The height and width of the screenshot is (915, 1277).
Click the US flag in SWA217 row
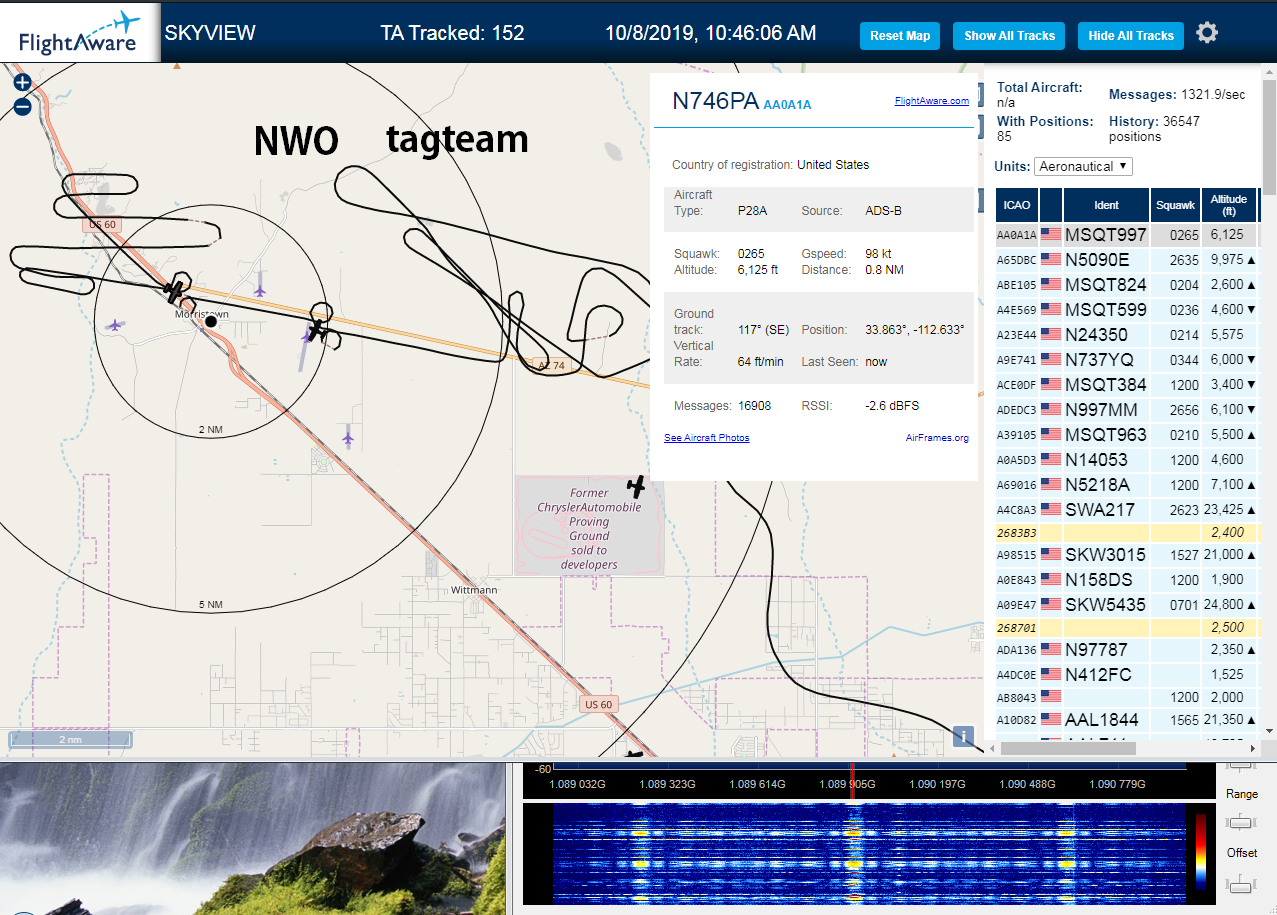tap(1051, 509)
